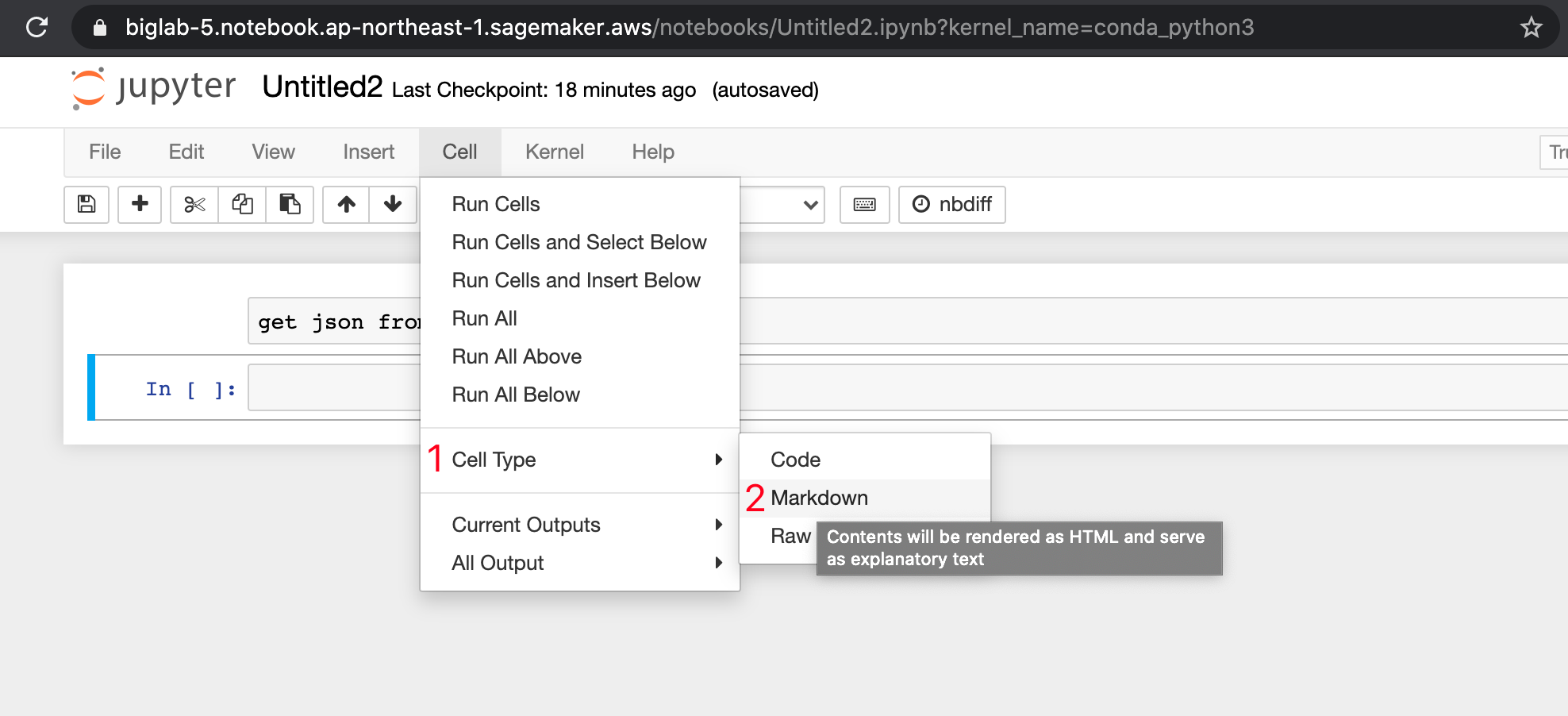This screenshot has width=1568, height=716.
Task: Choose Run All Above
Action: 580,356
